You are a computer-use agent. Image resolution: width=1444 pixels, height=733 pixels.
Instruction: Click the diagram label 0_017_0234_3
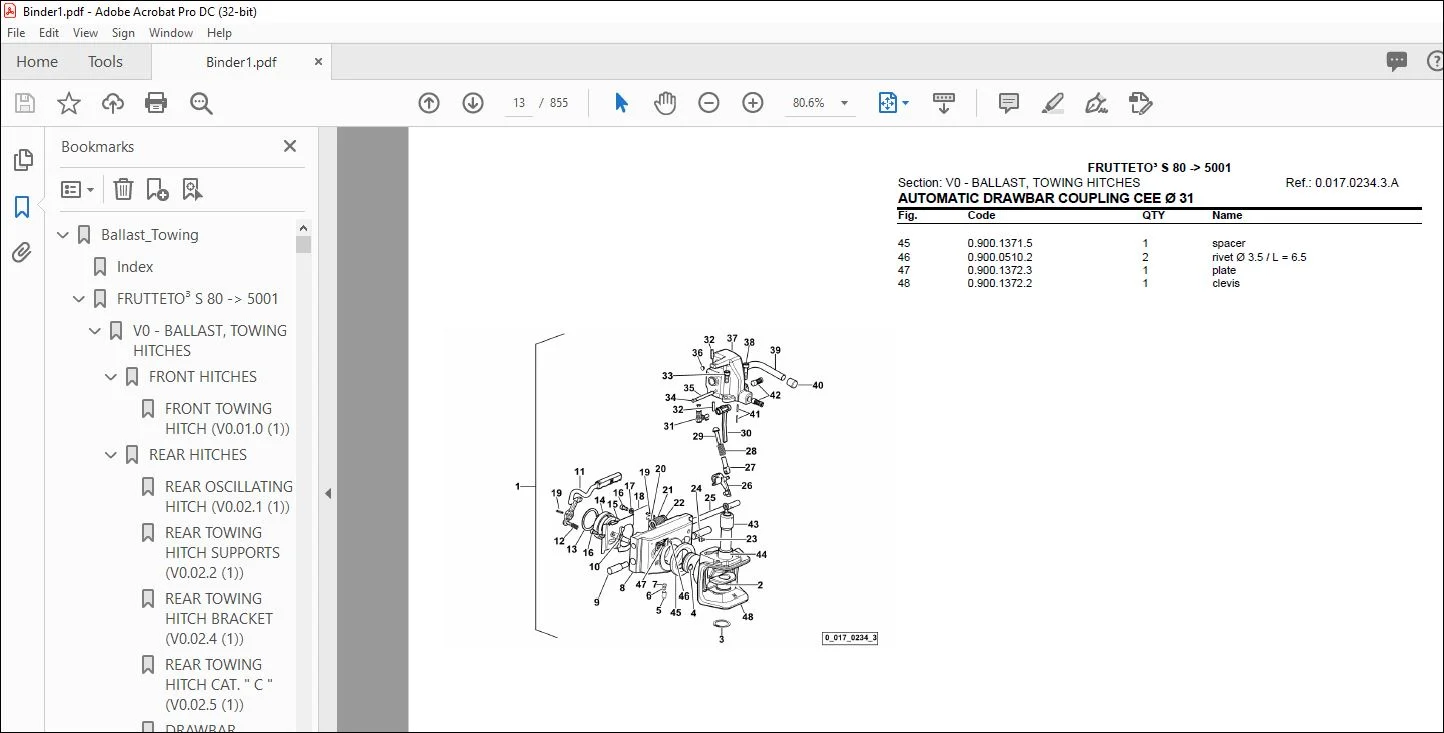point(850,638)
